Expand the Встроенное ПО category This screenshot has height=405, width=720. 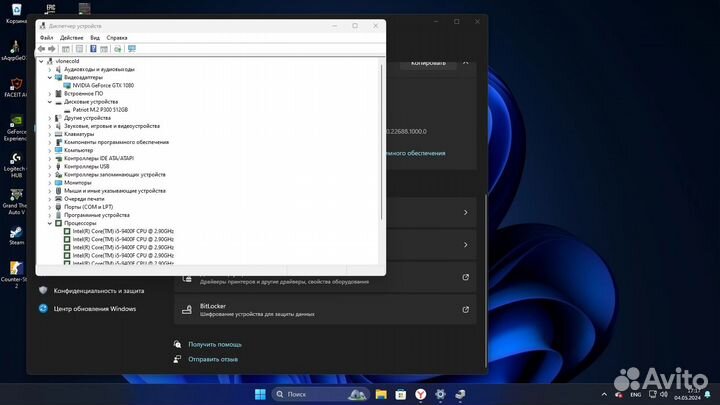click(50, 94)
